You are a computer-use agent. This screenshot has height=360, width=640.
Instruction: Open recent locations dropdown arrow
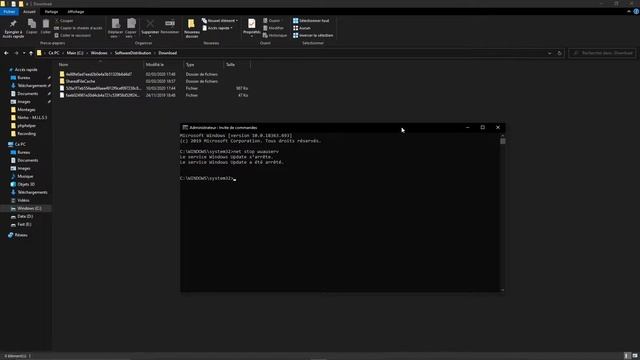[x=24, y=53]
